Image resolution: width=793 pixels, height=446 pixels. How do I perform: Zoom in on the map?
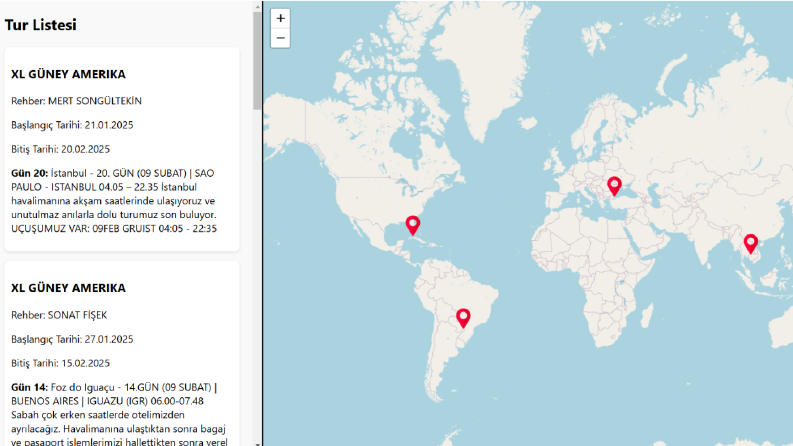point(280,18)
